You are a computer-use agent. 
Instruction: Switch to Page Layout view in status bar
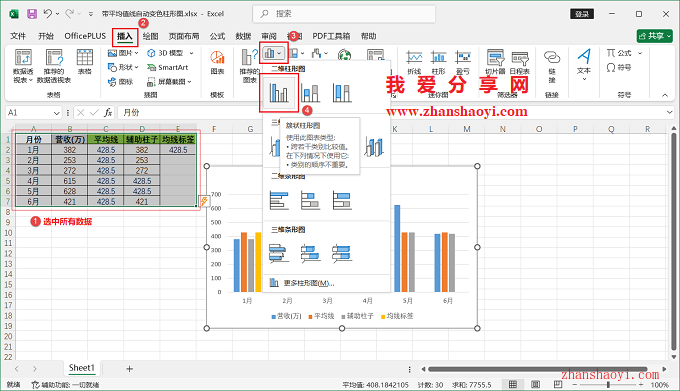click(536, 384)
